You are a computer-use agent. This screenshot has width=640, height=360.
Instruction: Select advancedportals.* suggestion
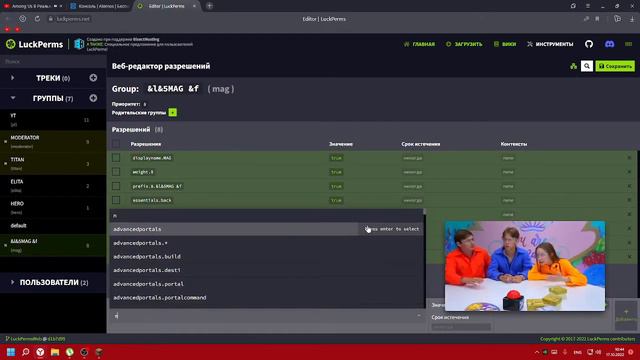tap(267, 243)
